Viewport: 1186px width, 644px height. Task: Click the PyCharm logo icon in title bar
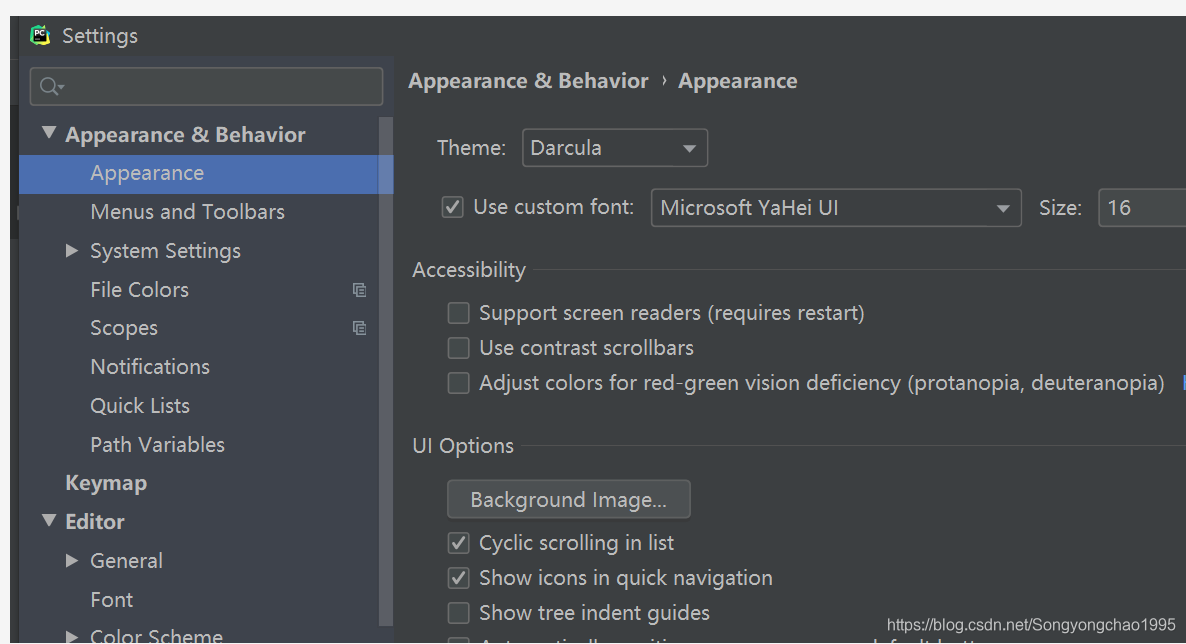40,36
